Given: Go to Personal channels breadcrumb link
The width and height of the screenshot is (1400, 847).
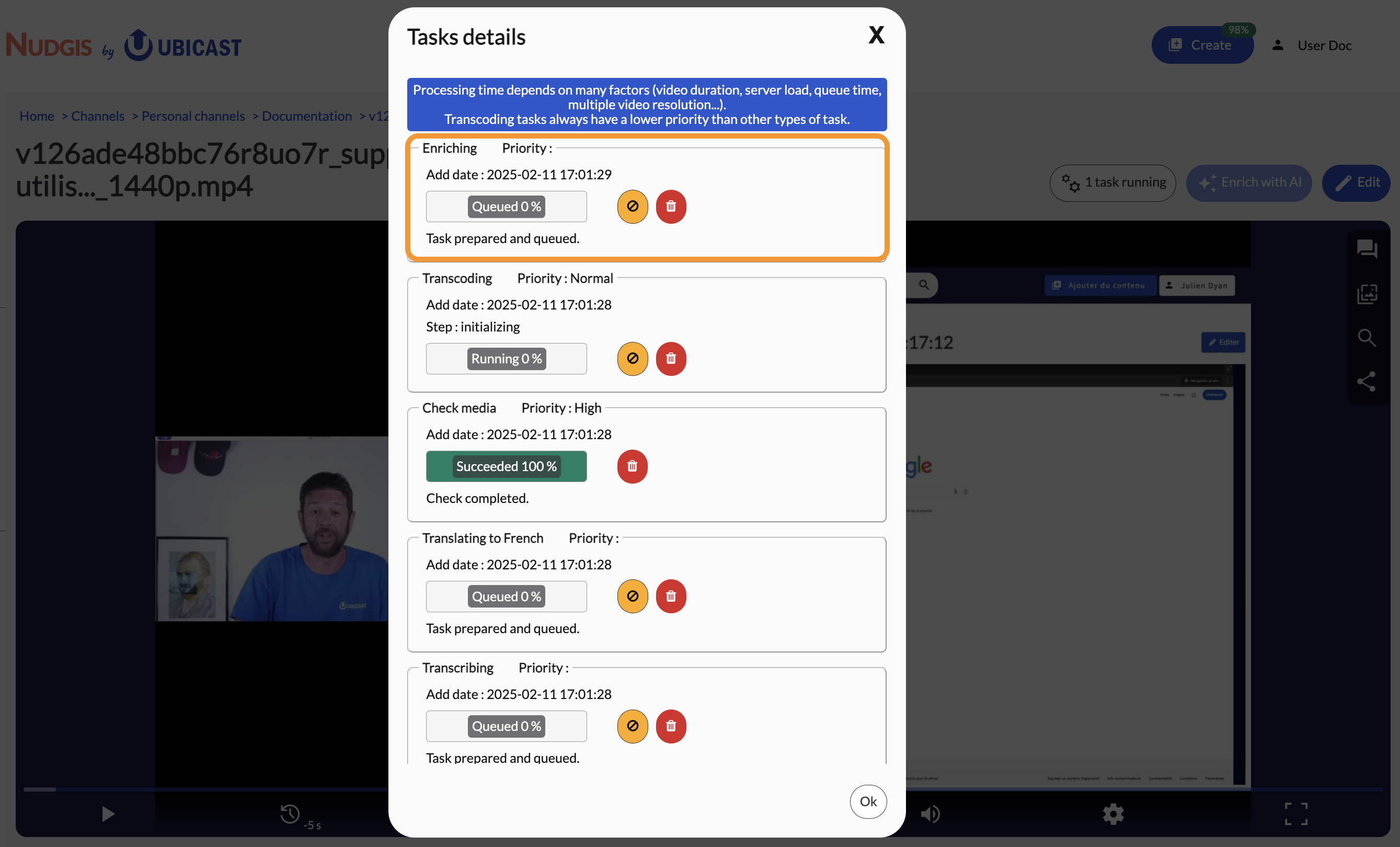Looking at the screenshot, I should coord(193,116).
